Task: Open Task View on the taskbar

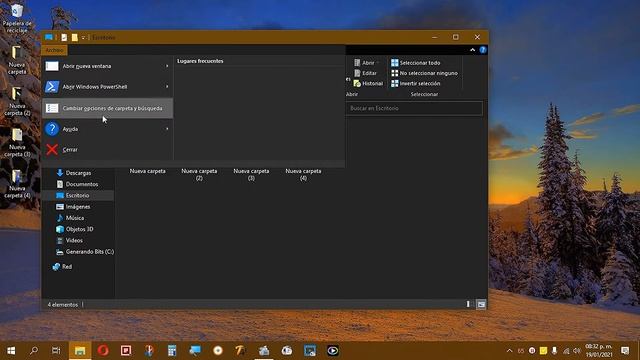Action: click(56, 351)
